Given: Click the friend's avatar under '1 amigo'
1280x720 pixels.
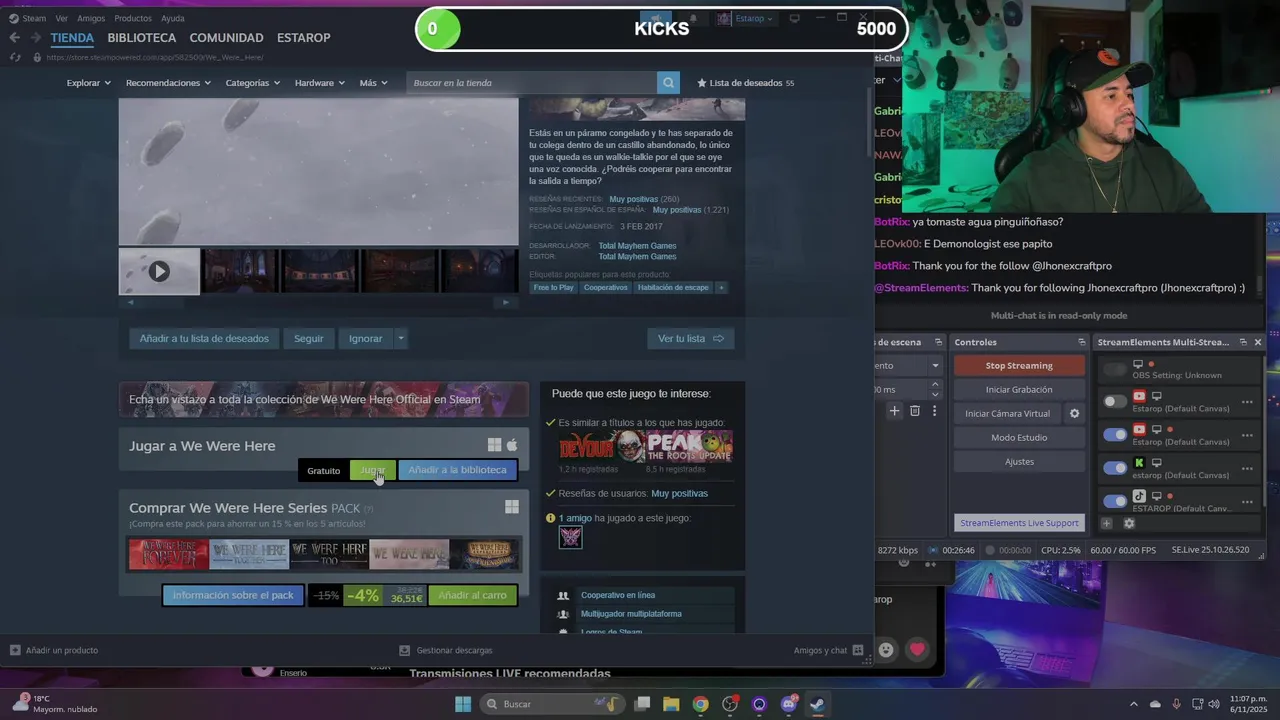Looking at the screenshot, I should point(570,537).
